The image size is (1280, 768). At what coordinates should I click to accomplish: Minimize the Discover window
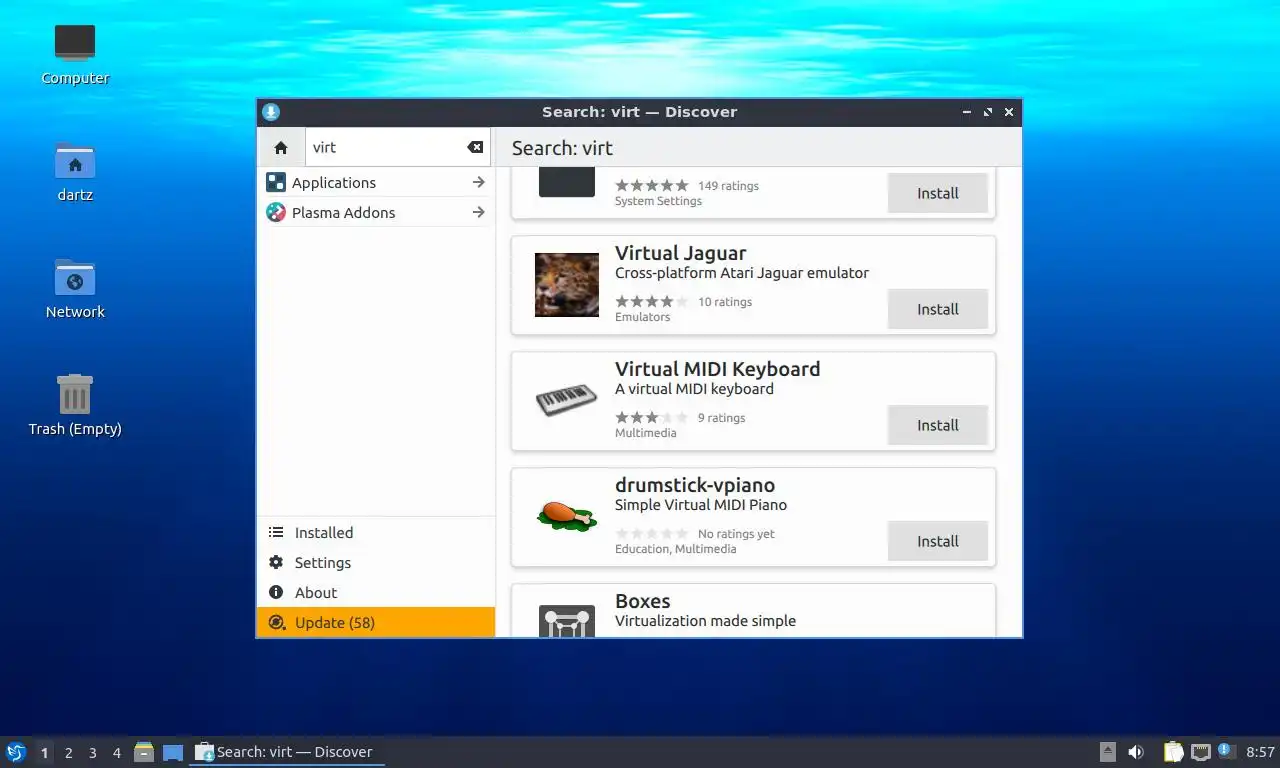click(967, 112)
